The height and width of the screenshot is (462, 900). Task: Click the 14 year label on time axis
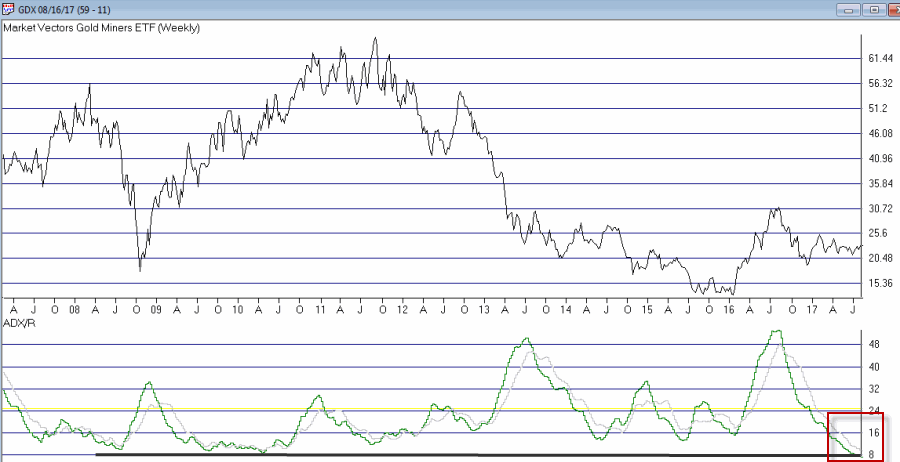click(x=565, y=309)
